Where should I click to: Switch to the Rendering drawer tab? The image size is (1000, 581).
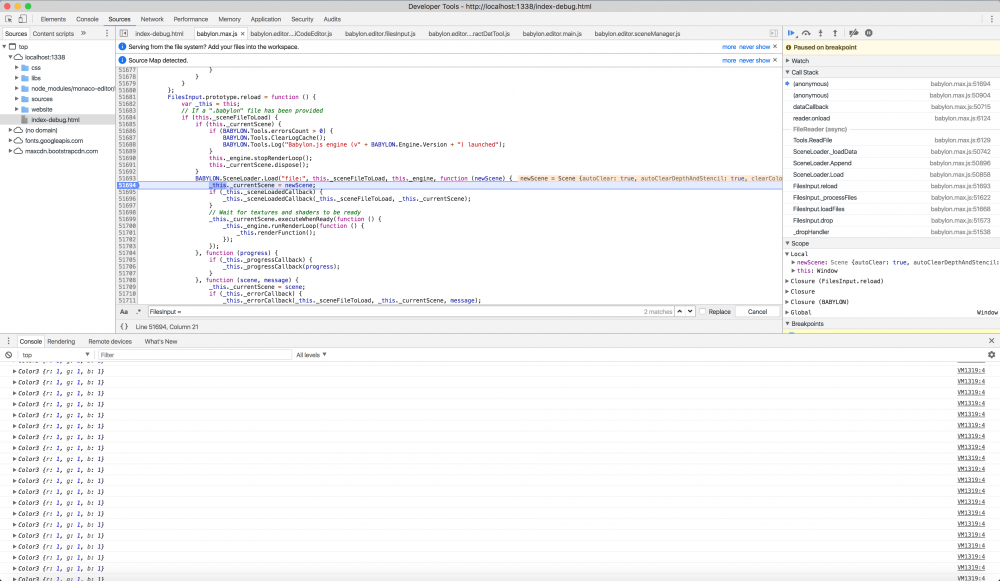(61, 341)
